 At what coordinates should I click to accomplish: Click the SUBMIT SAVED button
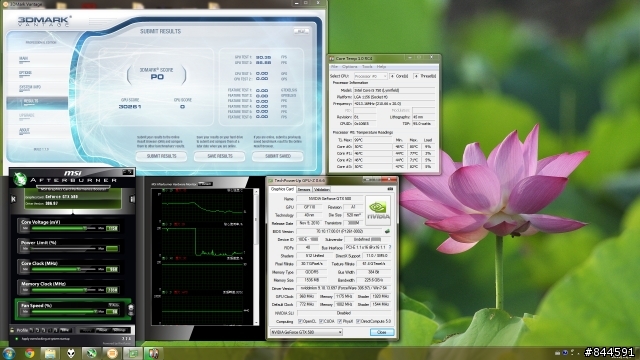tap(278, 156)
